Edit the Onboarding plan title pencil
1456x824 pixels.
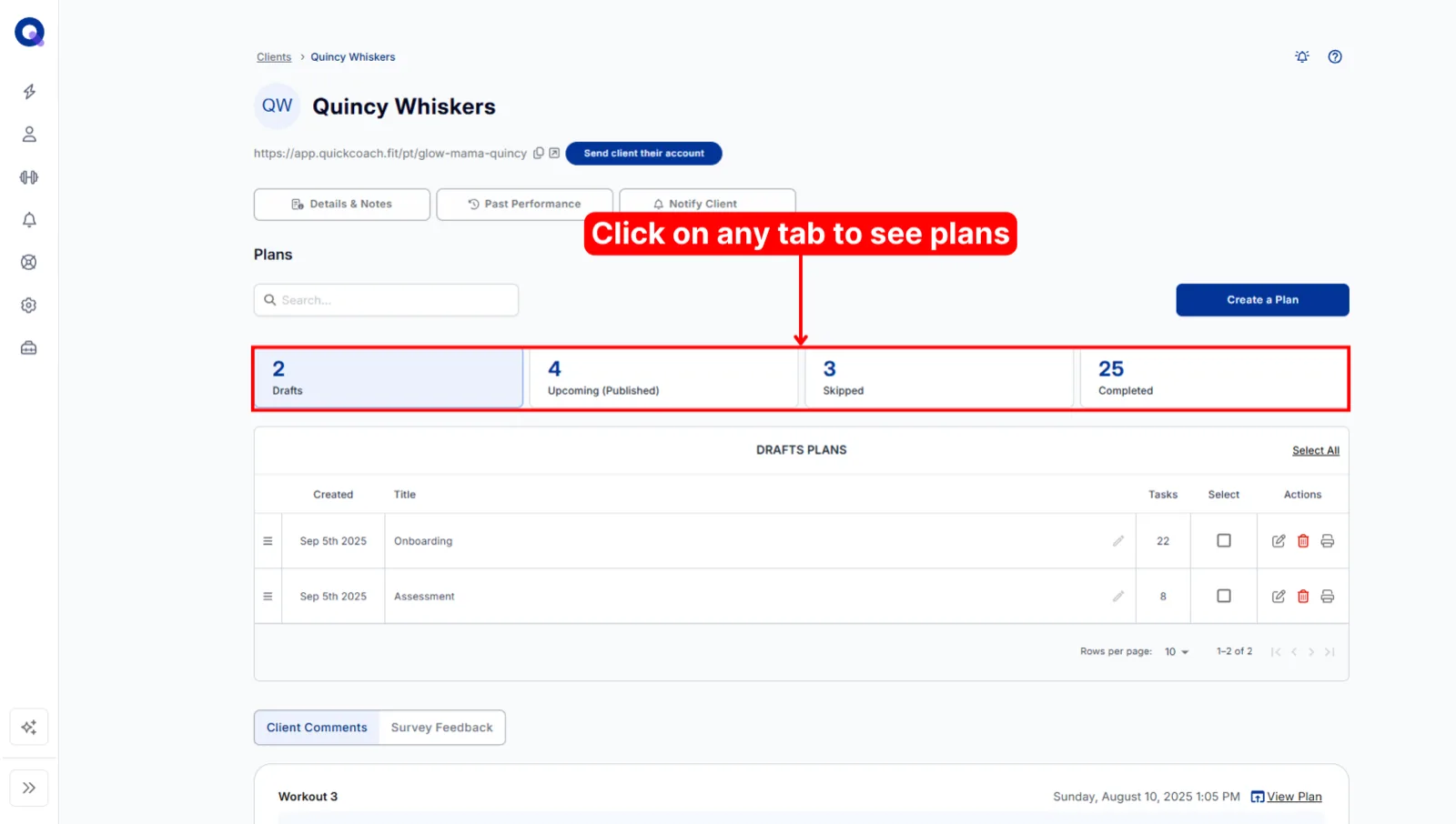1118,541
